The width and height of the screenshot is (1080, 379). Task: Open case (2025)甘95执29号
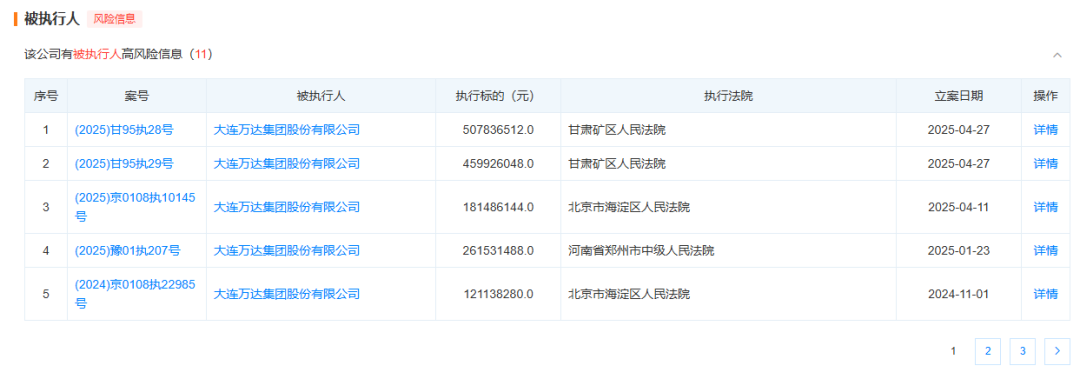[124, 164]
